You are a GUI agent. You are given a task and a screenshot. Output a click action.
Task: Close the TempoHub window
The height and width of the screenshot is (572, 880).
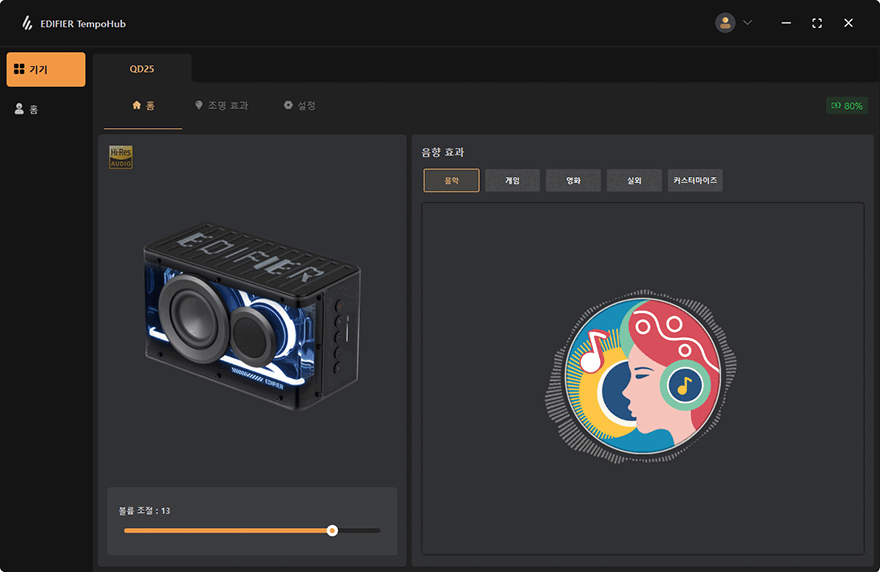pos(848,23)
